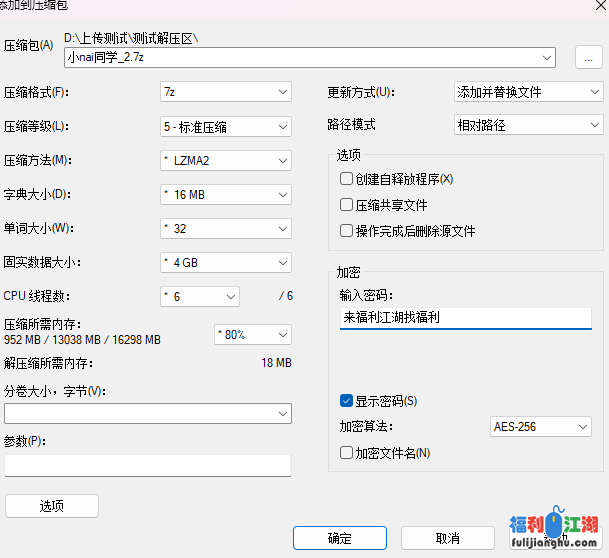Enable the 创建自释放程序 checkbox

point(347,179)
